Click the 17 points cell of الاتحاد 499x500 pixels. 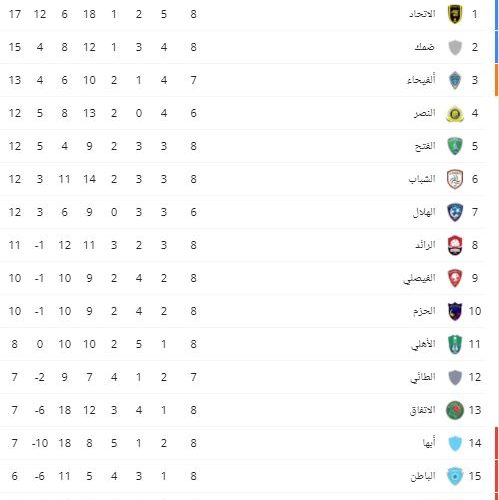[x=15, y=14]
